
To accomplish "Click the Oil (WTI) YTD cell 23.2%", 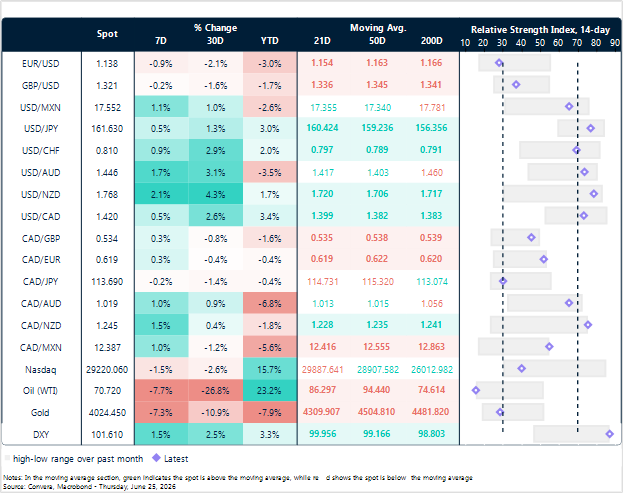I will pyautogui.click(x=270, y=391).
